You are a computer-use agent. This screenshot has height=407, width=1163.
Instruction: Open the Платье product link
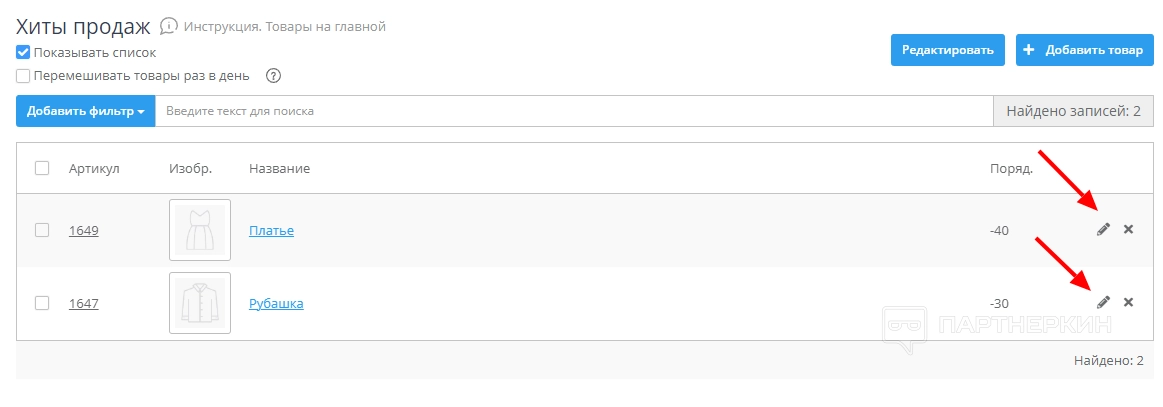pos(271,231)
